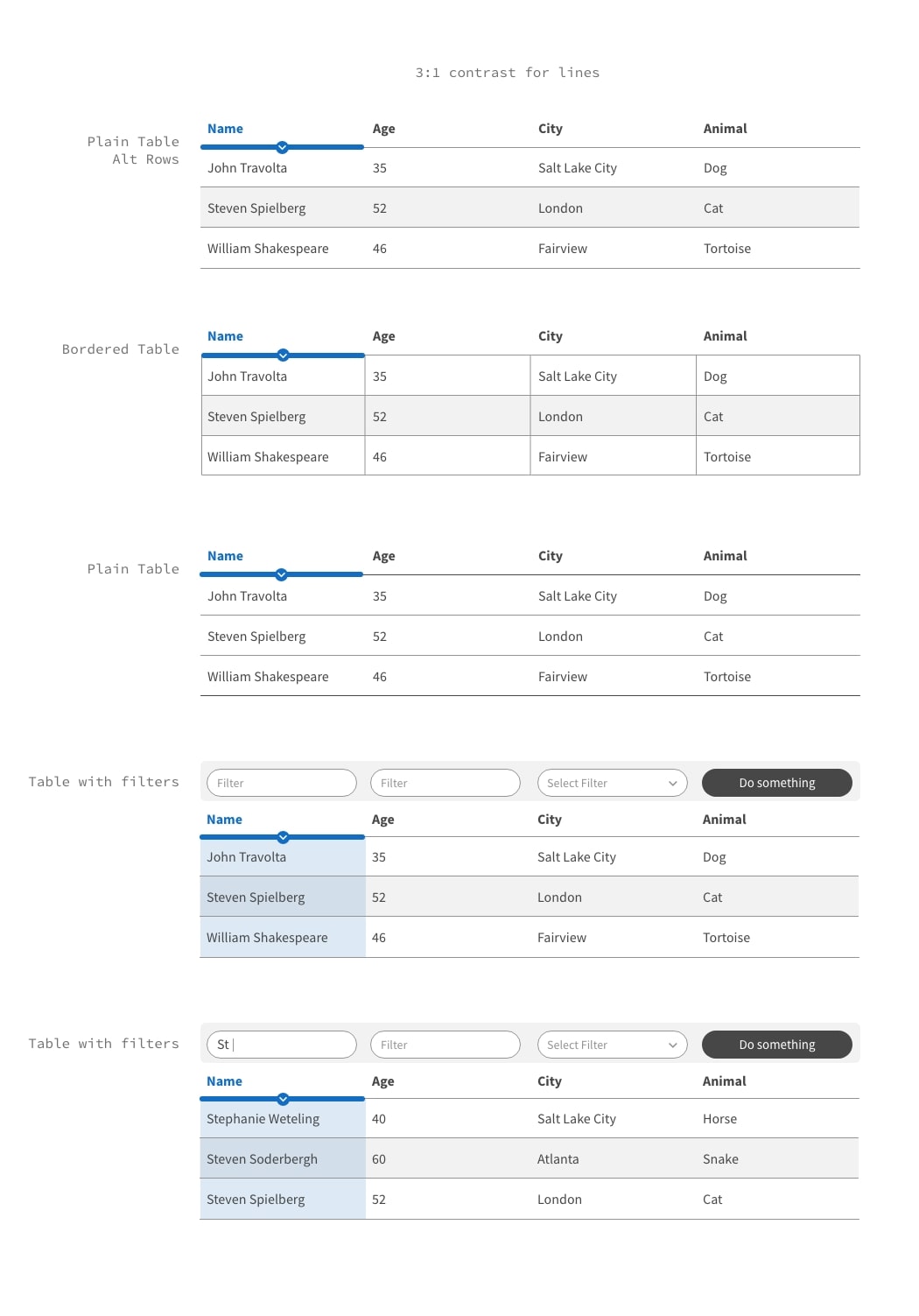Click the sort arrow in the first Table with filters
This screenshot has height=1316, width=919.
click(282, 837)
